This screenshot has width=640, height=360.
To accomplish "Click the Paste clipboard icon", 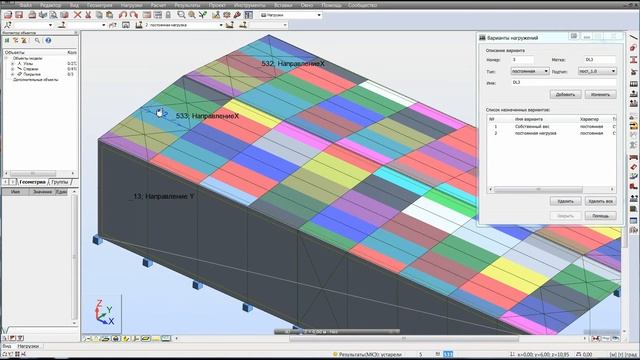I will coord(109,15).
